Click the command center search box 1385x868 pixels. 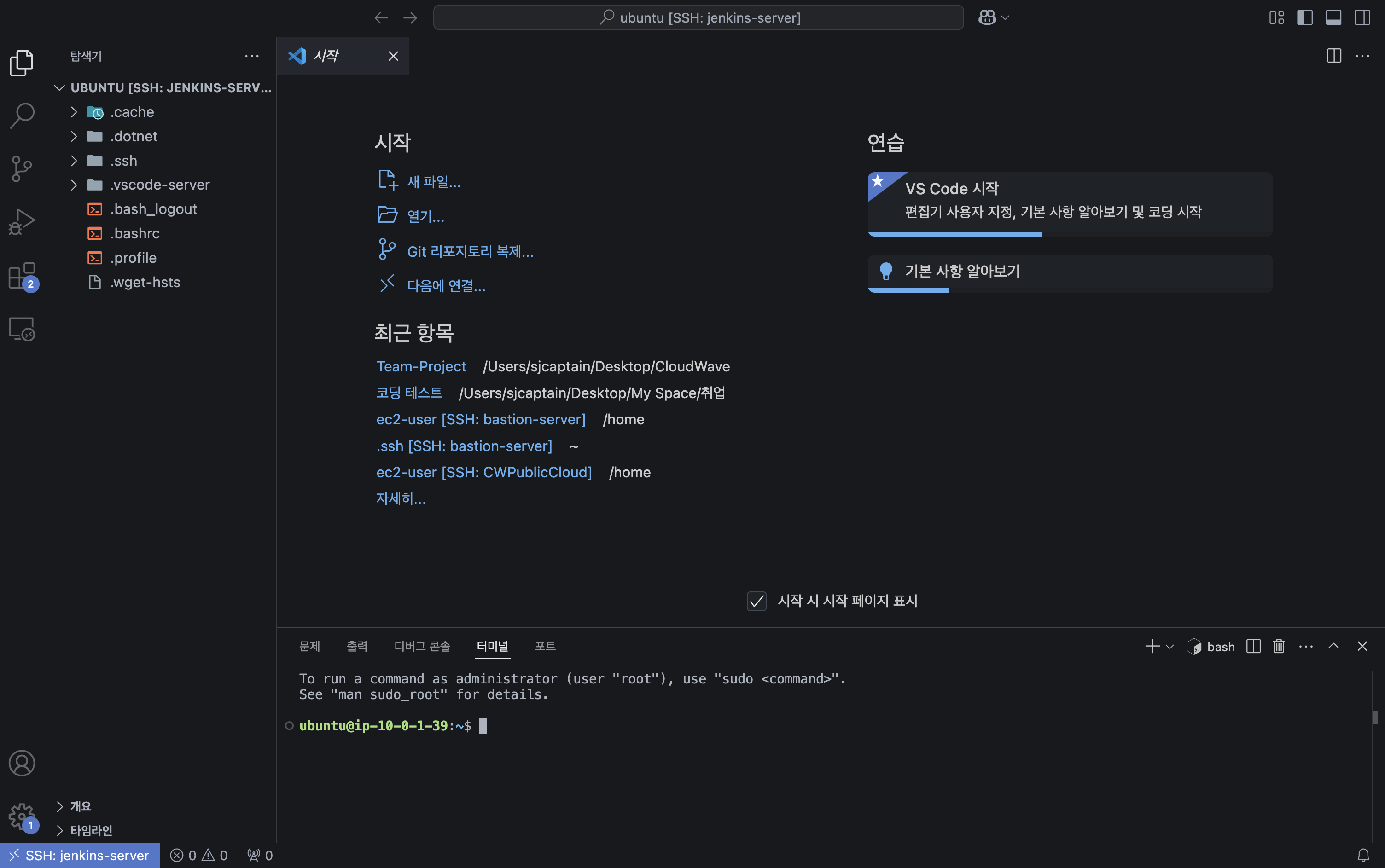(698, 18)
